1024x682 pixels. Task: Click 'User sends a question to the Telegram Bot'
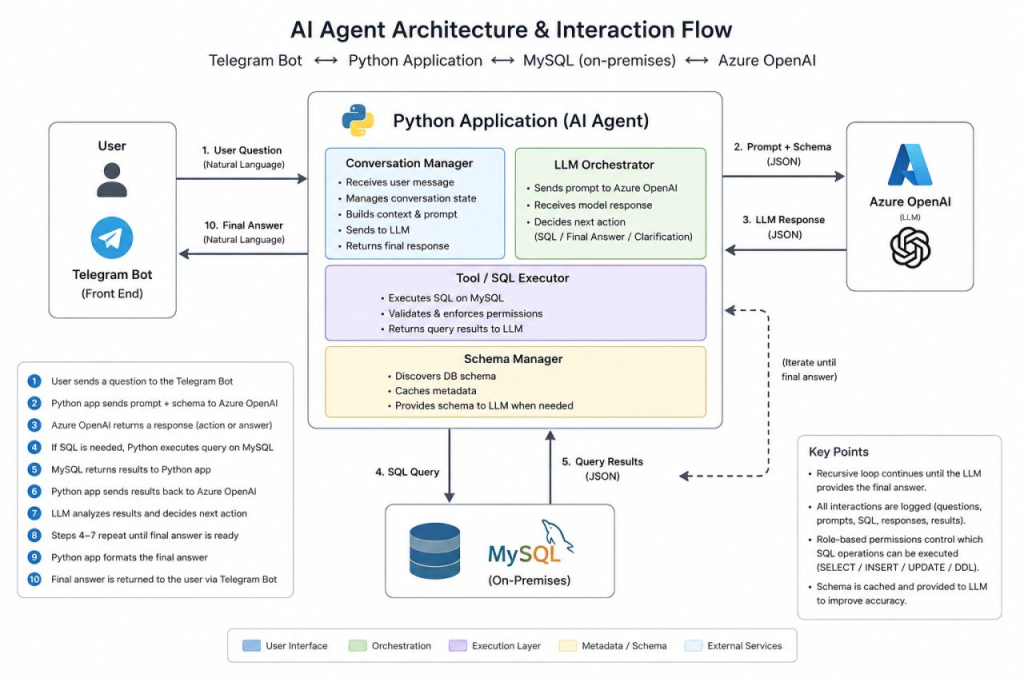(x=142, y=381)
